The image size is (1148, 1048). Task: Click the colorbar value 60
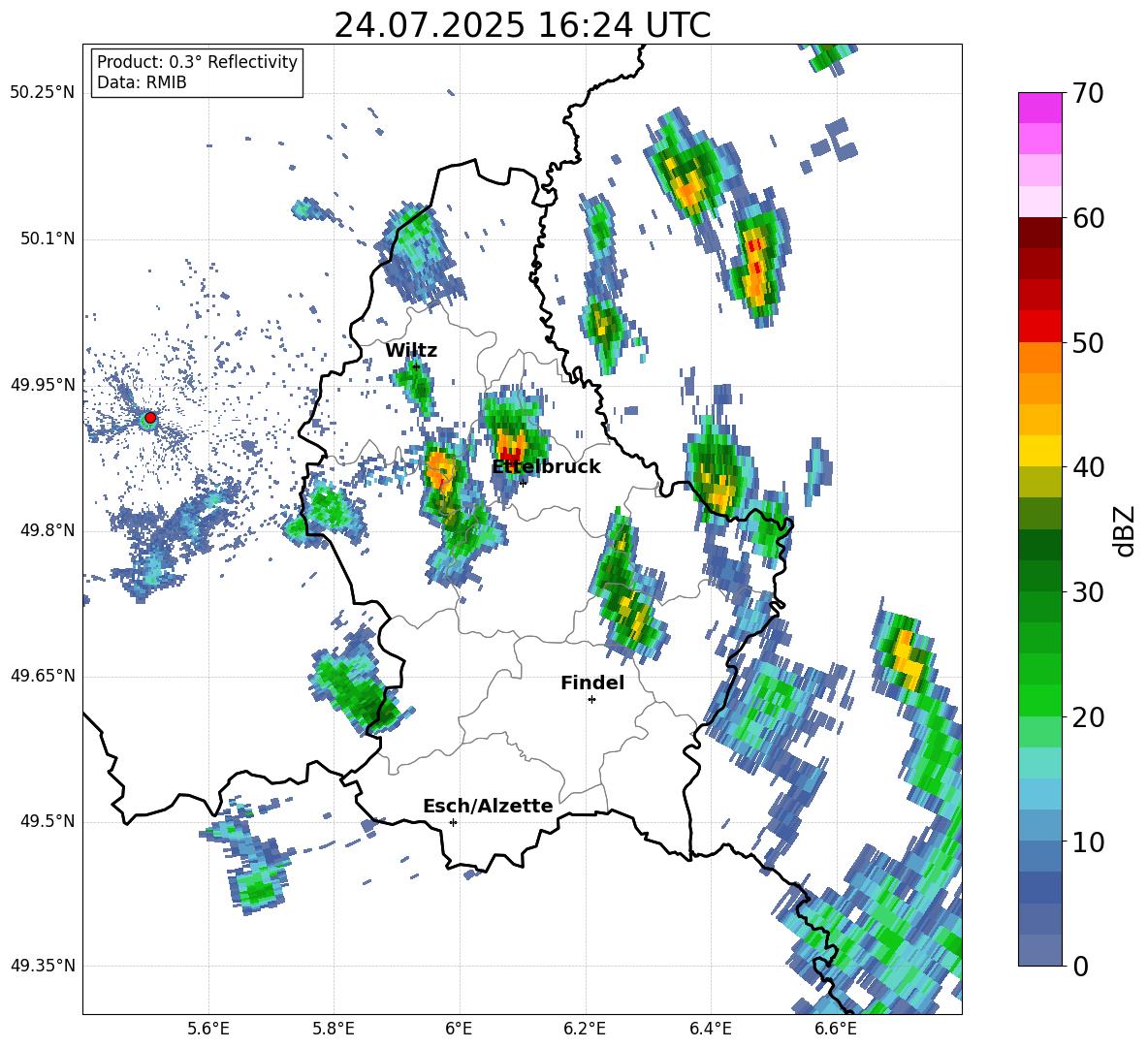click(x=1088, y=218)
